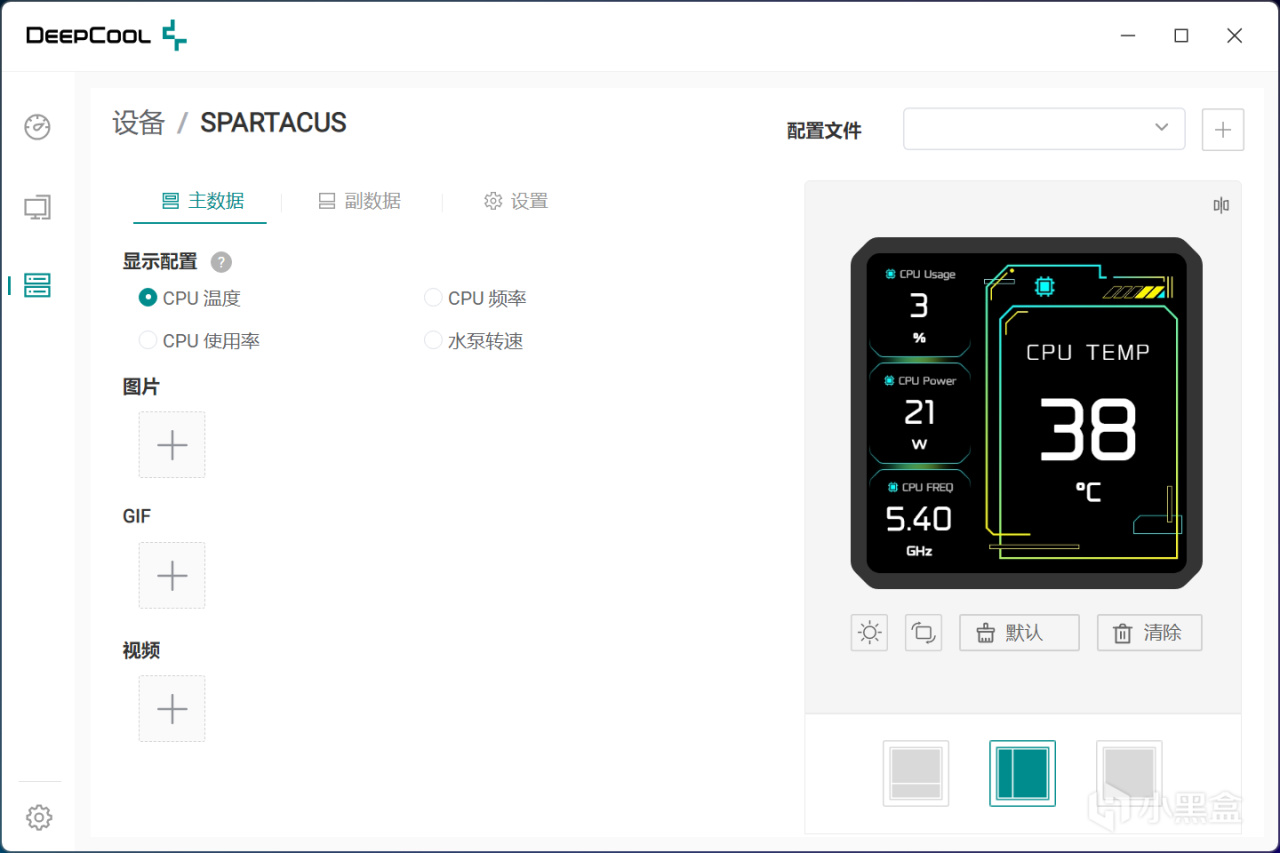The image size is (1280, 853).
Task: Click the CPU Usage widget in preview
Action: (919, 308)
